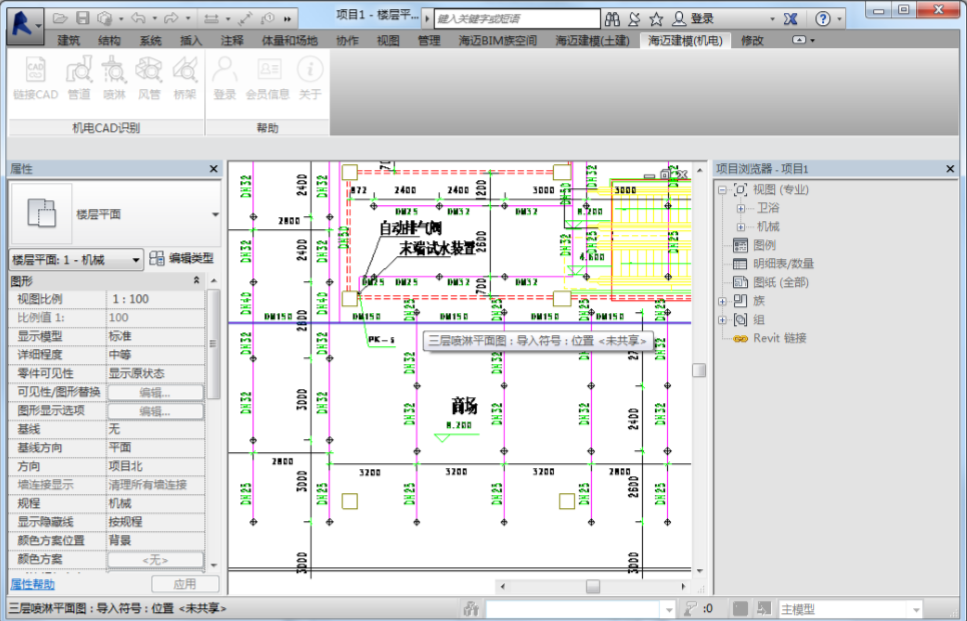The image size is (967, 621).
Task: Collapse the 图形 properties section
Action: click(x=197, y=281)
